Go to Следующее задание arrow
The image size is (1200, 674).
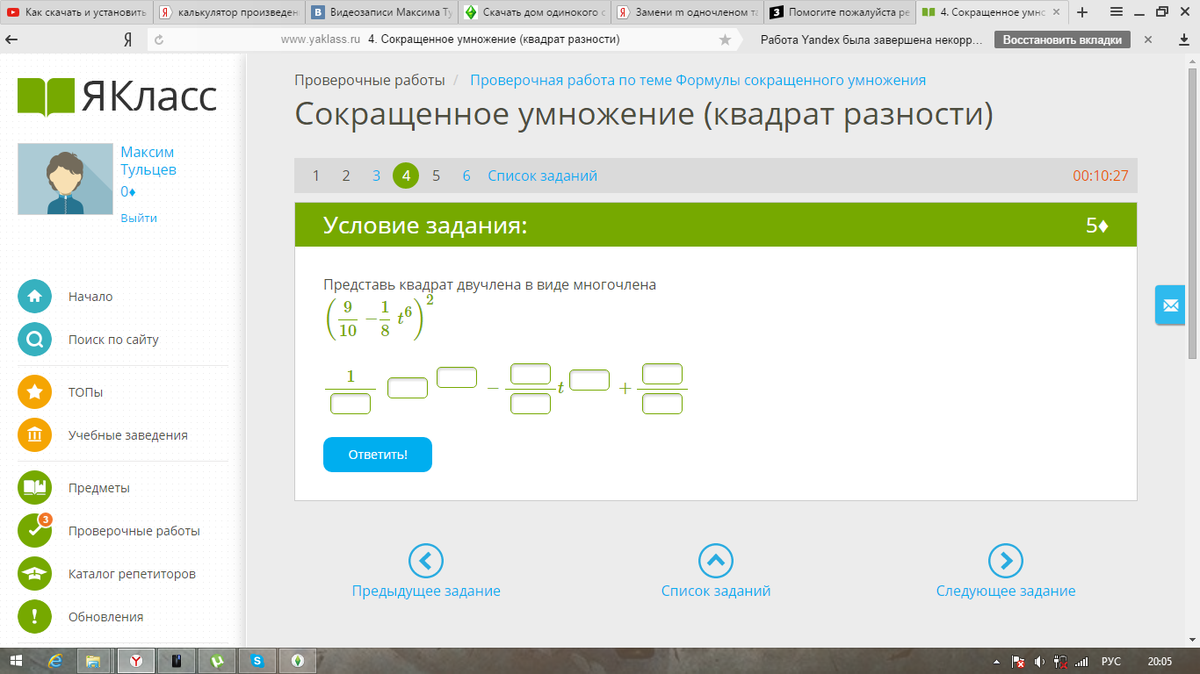click(1005, 561)
